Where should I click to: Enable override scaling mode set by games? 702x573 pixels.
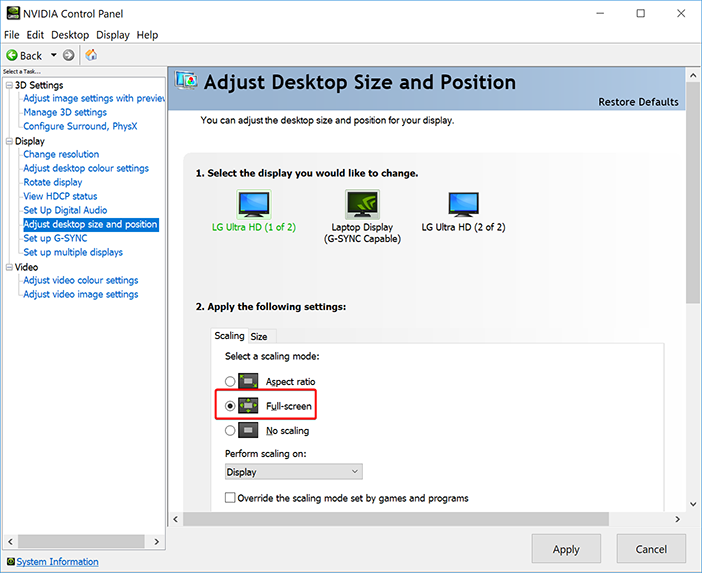point(231,497)
